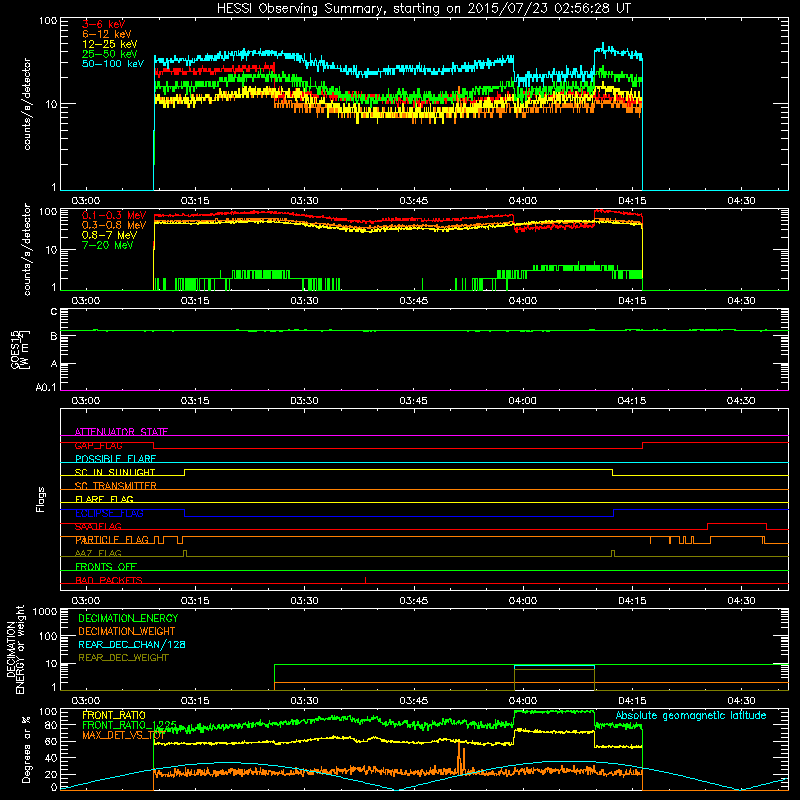800x800 pixels.
Task: Select the SAA_FLAG label
Action: coord(98,527)
